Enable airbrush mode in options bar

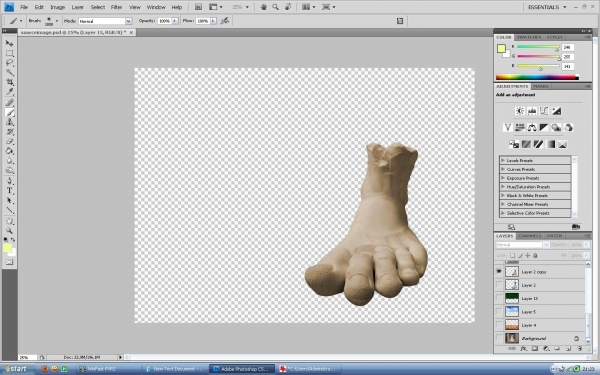[x=225, y=21]
